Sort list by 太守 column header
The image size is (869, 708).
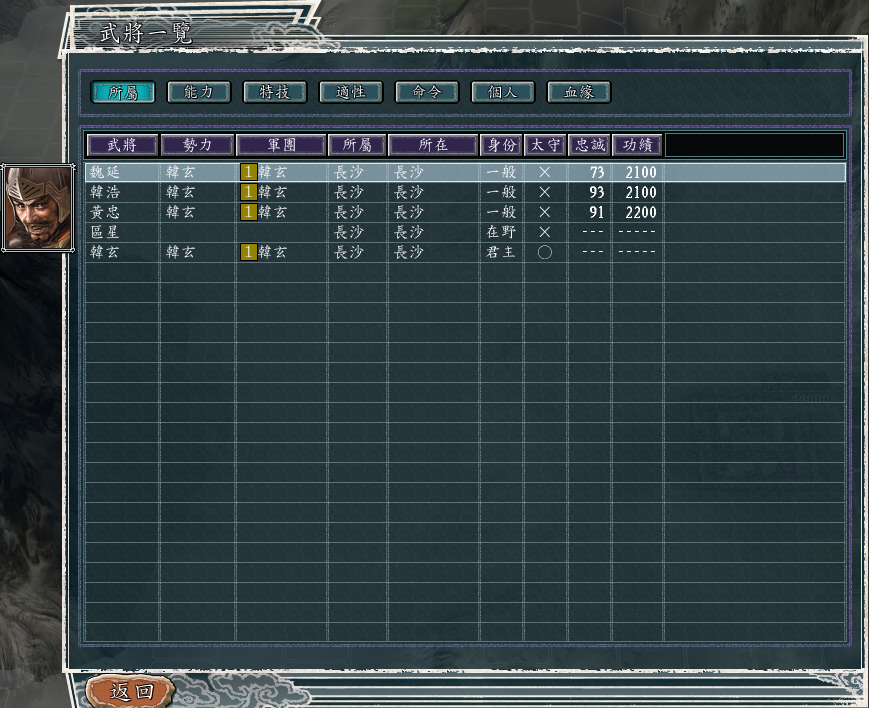tap(545, 145)
